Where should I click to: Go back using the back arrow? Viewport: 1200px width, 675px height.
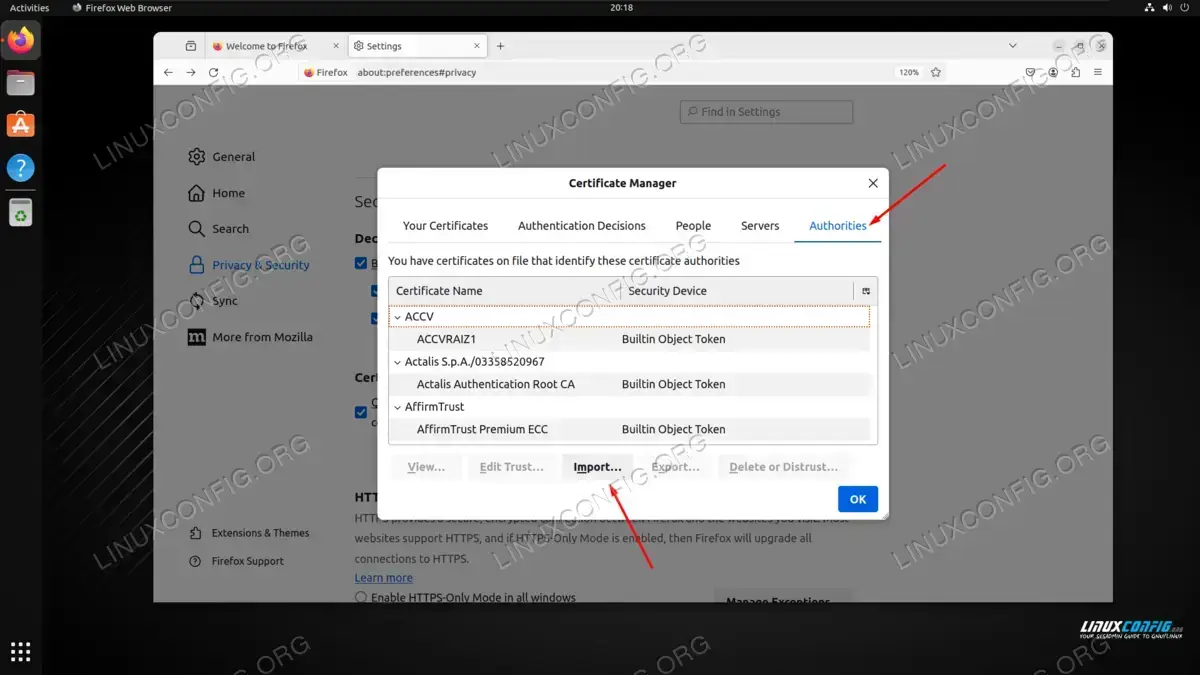[x=169, y=73]
